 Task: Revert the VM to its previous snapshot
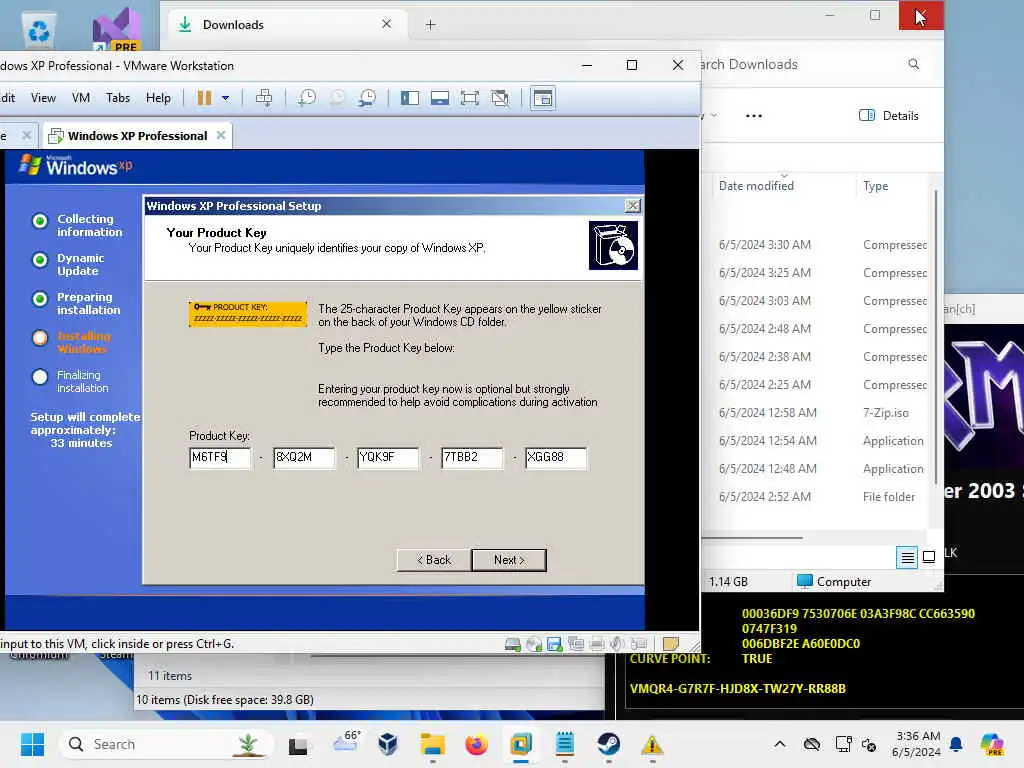coord(338,98)
